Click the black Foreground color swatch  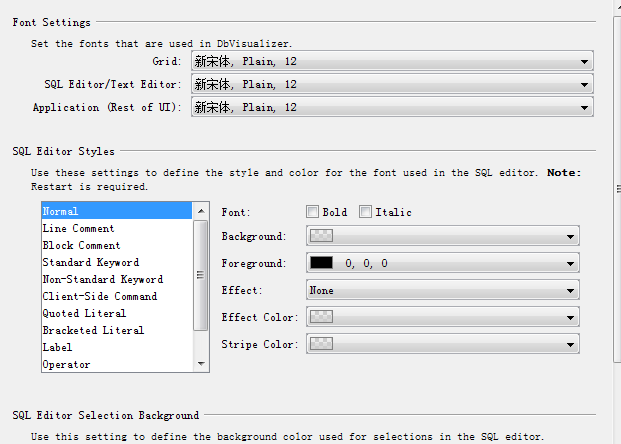321,263
